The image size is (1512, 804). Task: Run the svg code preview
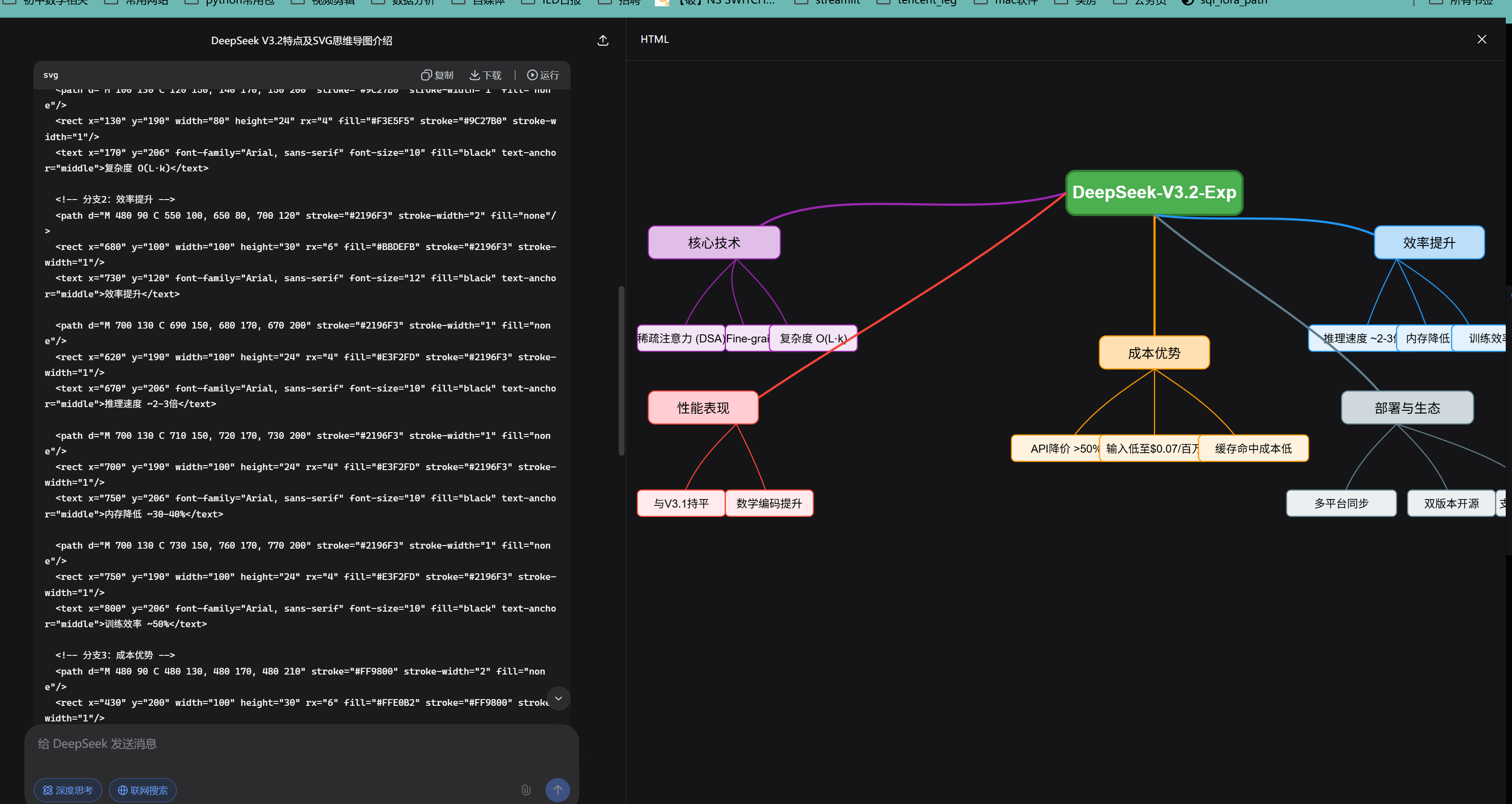click(x=543, y=75)
